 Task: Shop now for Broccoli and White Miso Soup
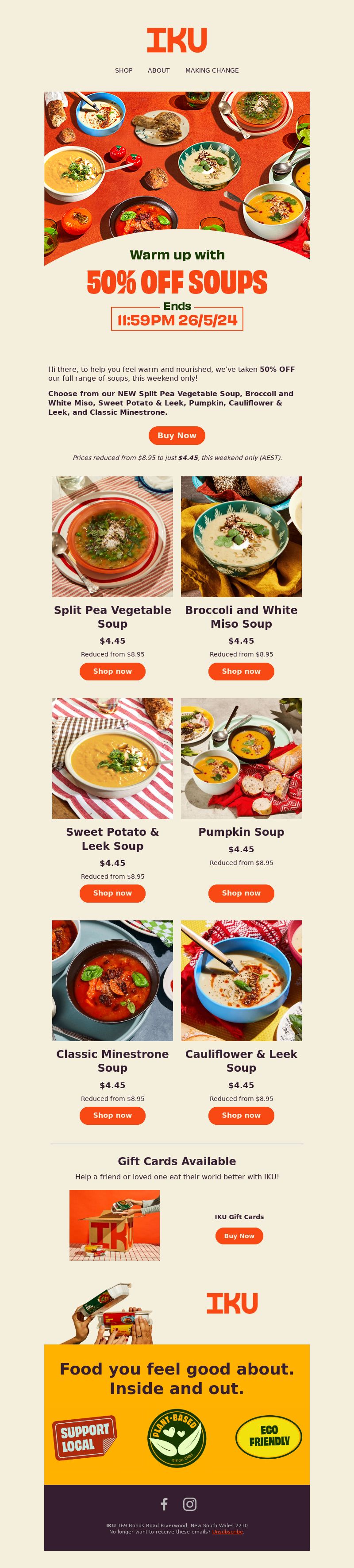tap(242, 672)
